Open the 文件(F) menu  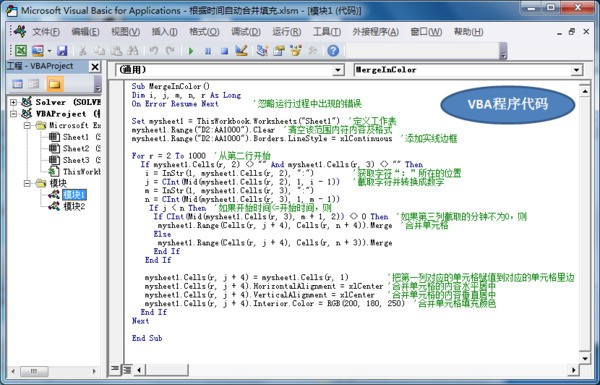46,32
